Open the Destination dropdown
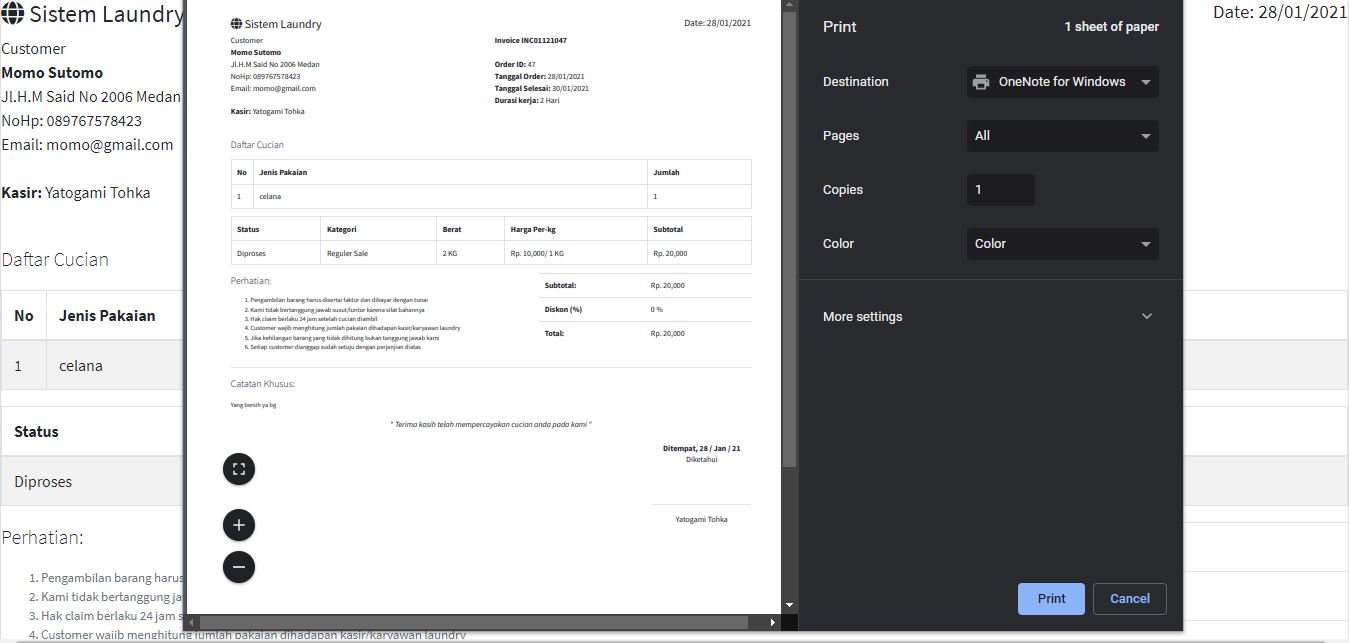Image resolution: width=1349 pixels, height=643 pixels. click(x=1062, y=82)
